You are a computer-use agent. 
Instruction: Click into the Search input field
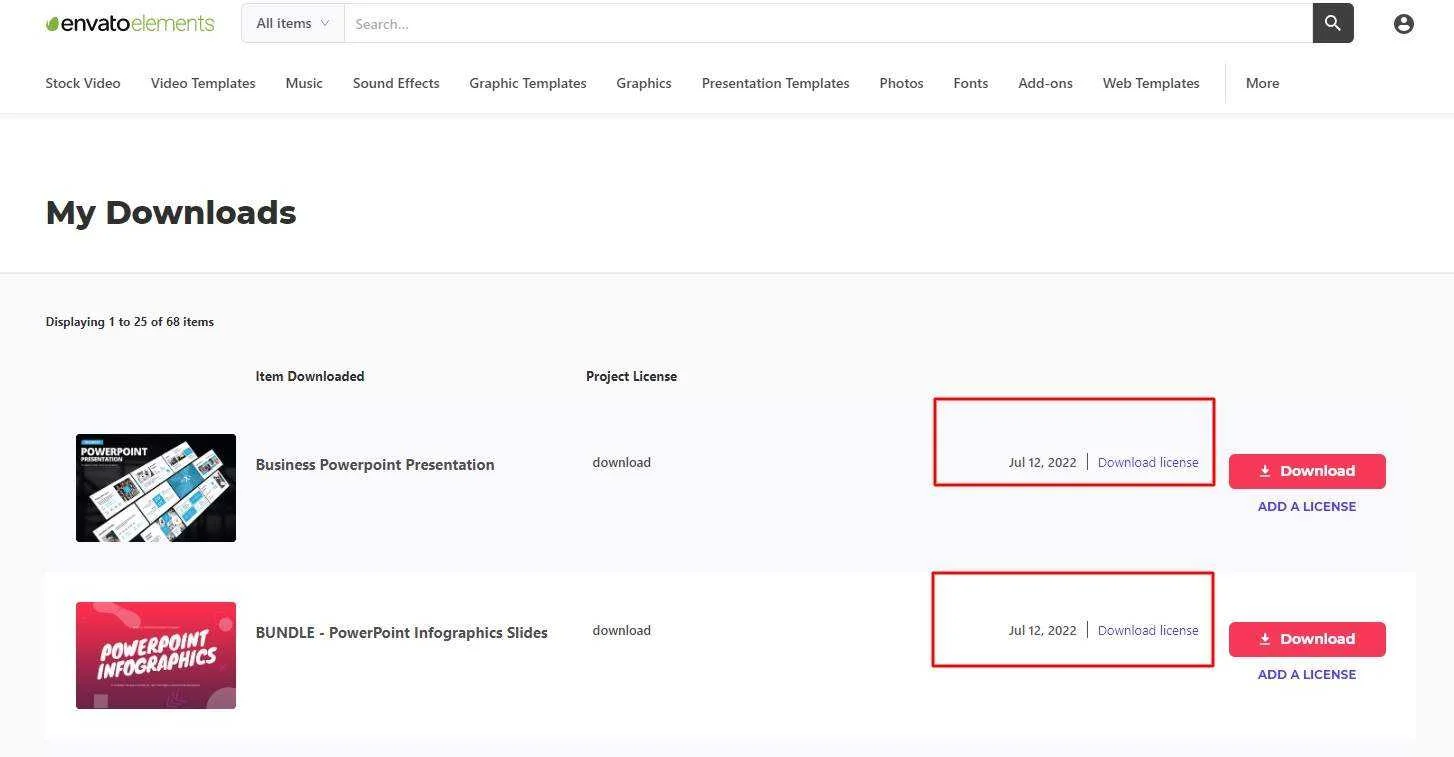coord(828,23)
